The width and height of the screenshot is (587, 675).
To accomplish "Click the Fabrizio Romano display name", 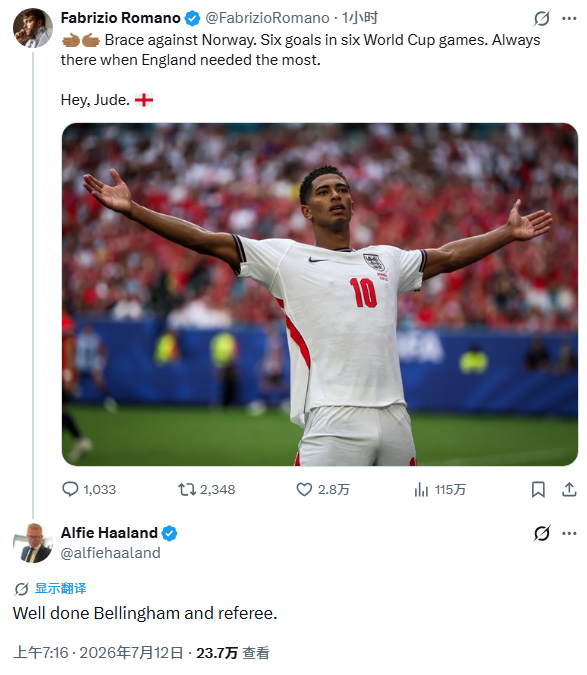I will tap(120, 18).
